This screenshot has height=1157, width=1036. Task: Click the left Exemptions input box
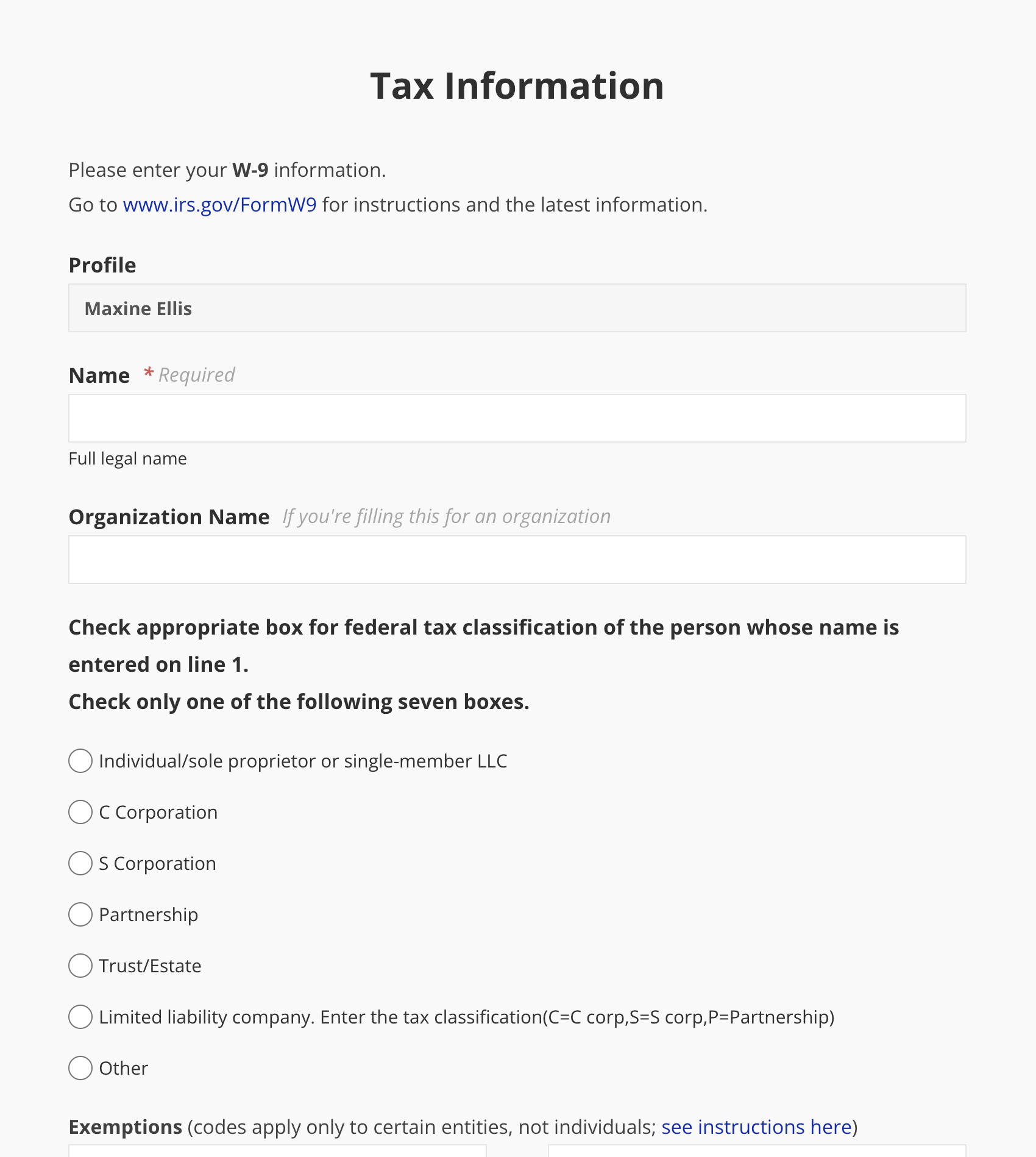pos(277,1151)
